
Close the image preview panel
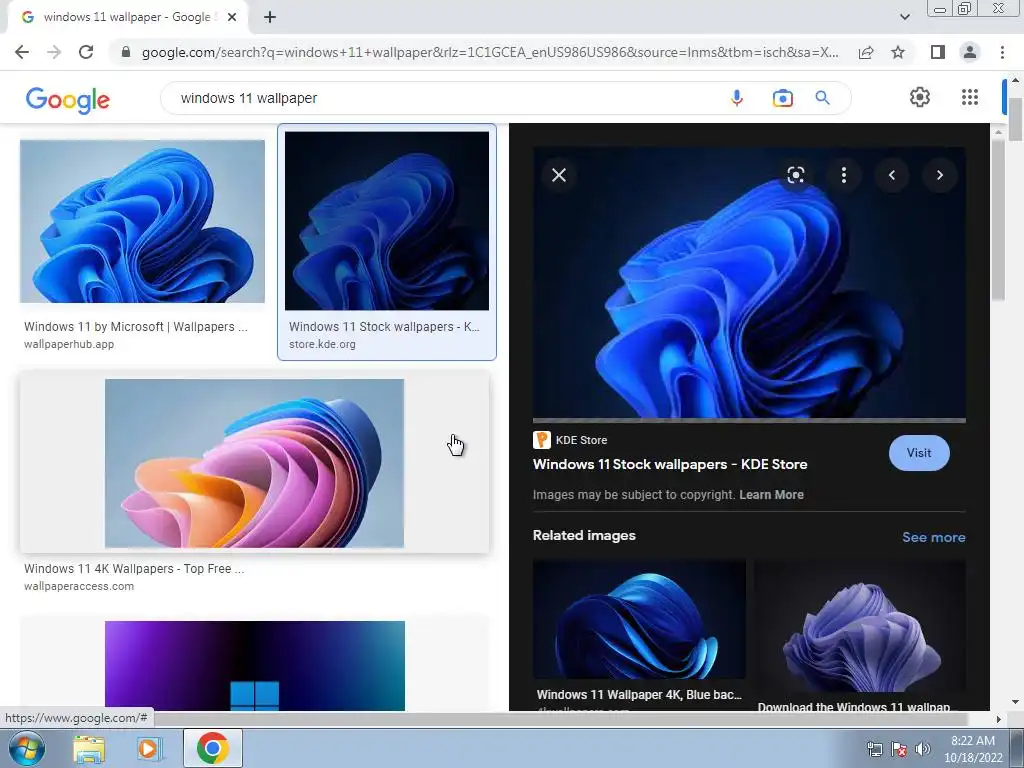[x=559, y=175]
